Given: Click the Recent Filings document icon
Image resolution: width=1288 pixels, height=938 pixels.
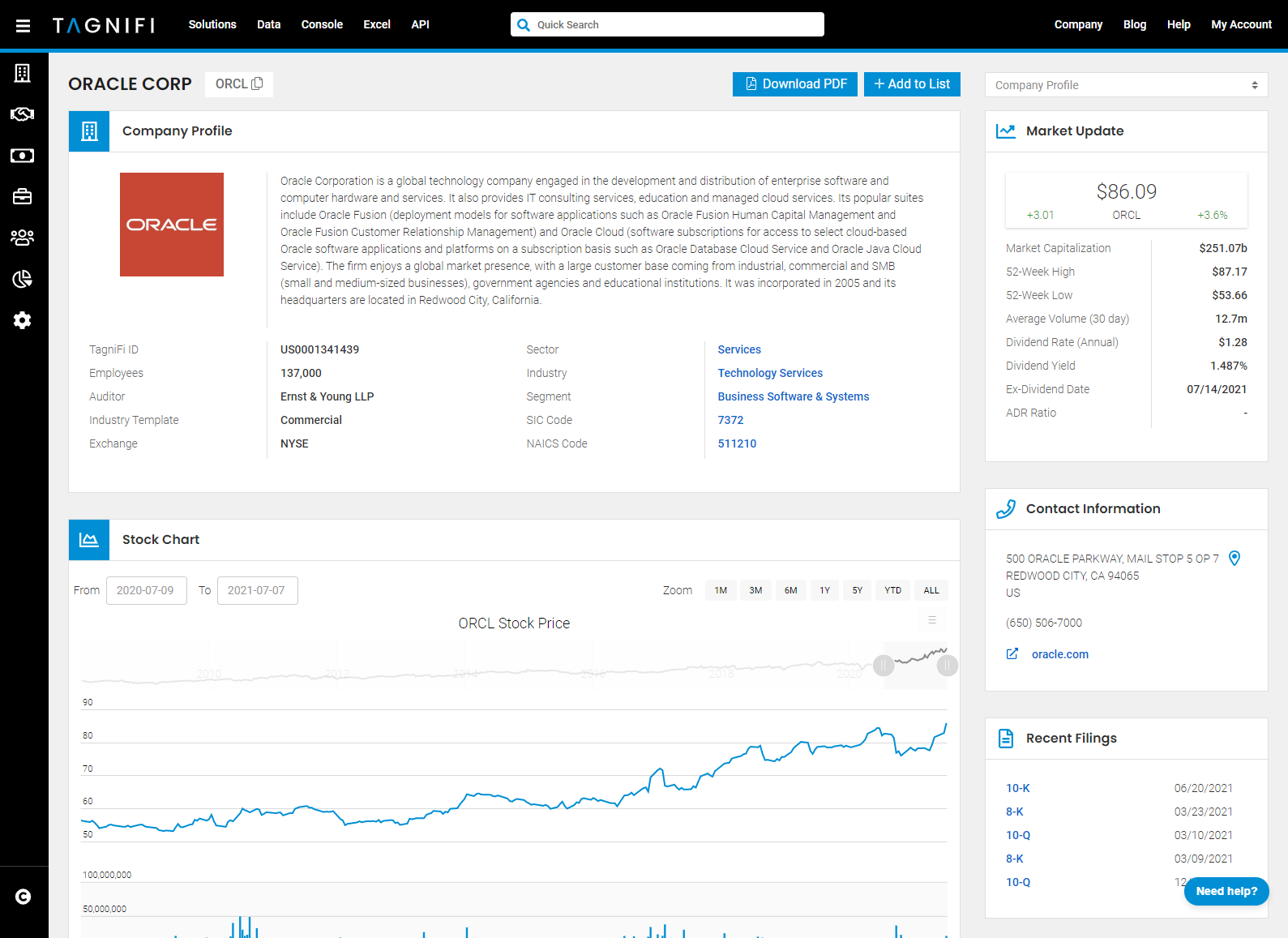Looking at the screenshot, I should point(1006,739).
